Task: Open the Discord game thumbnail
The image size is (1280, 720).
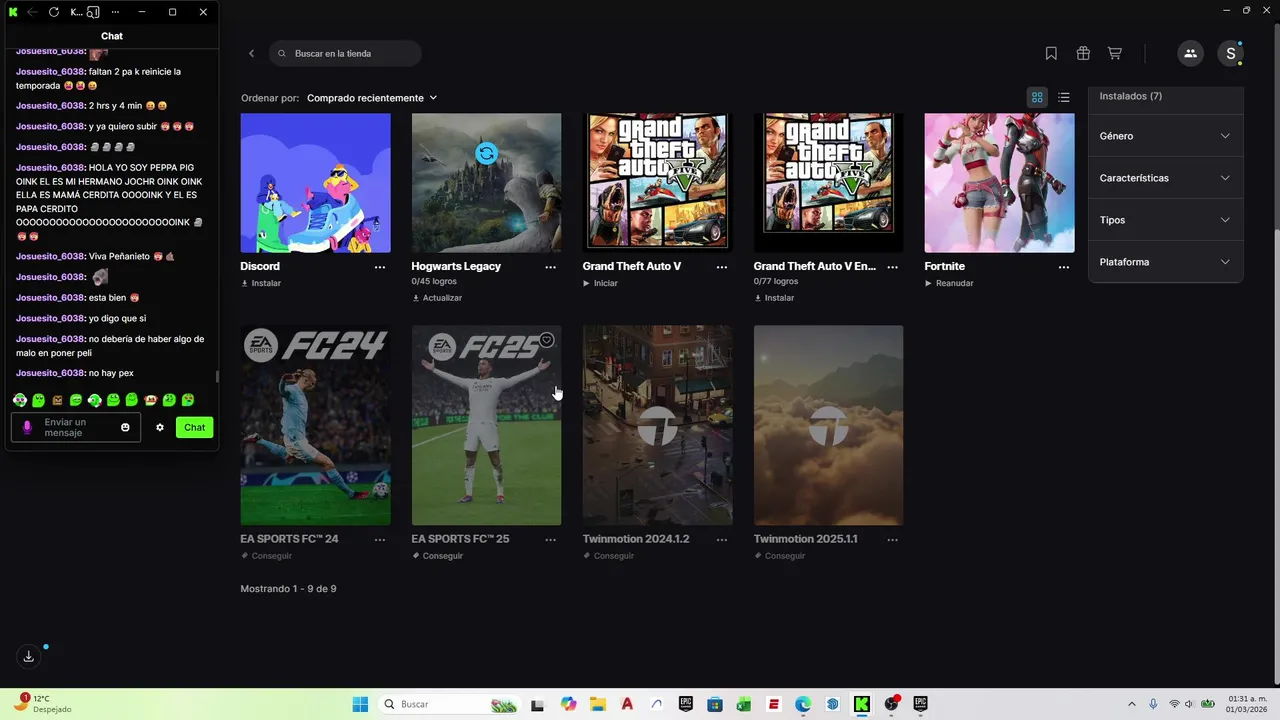Action: pos(315,182)
